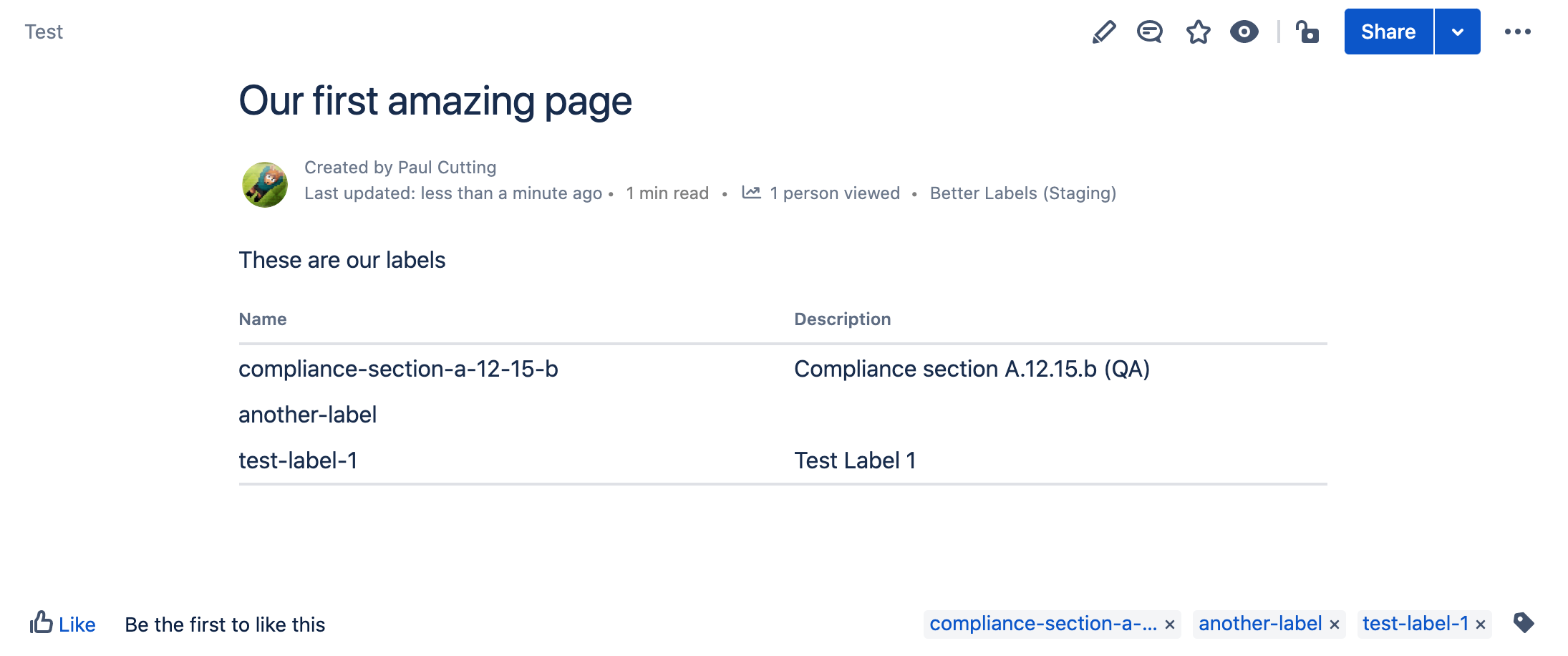Open the page editor with the pencil icon
Viewport: 1568px width, 656px height.
[1103, 32]
